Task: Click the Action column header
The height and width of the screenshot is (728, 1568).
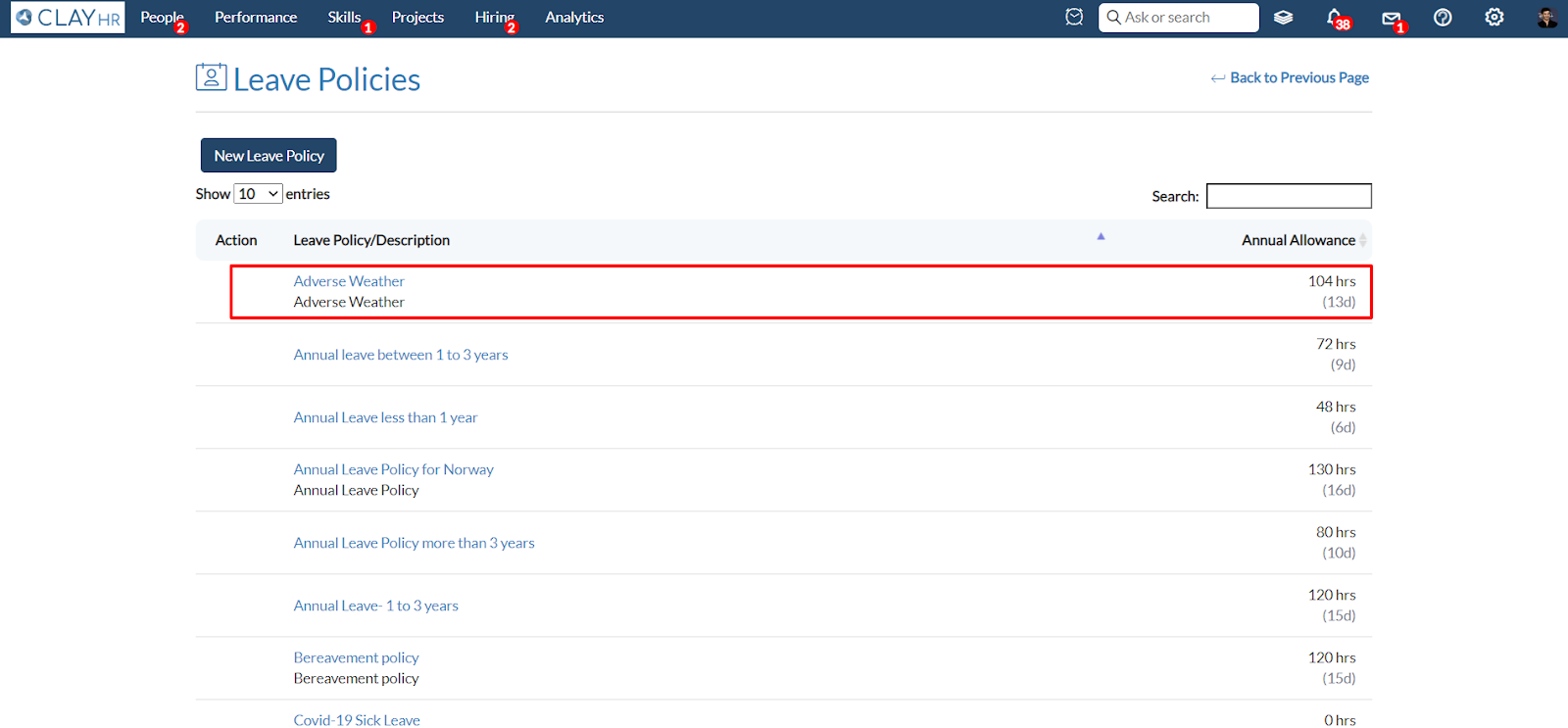Action: click(x=236, y=240)
